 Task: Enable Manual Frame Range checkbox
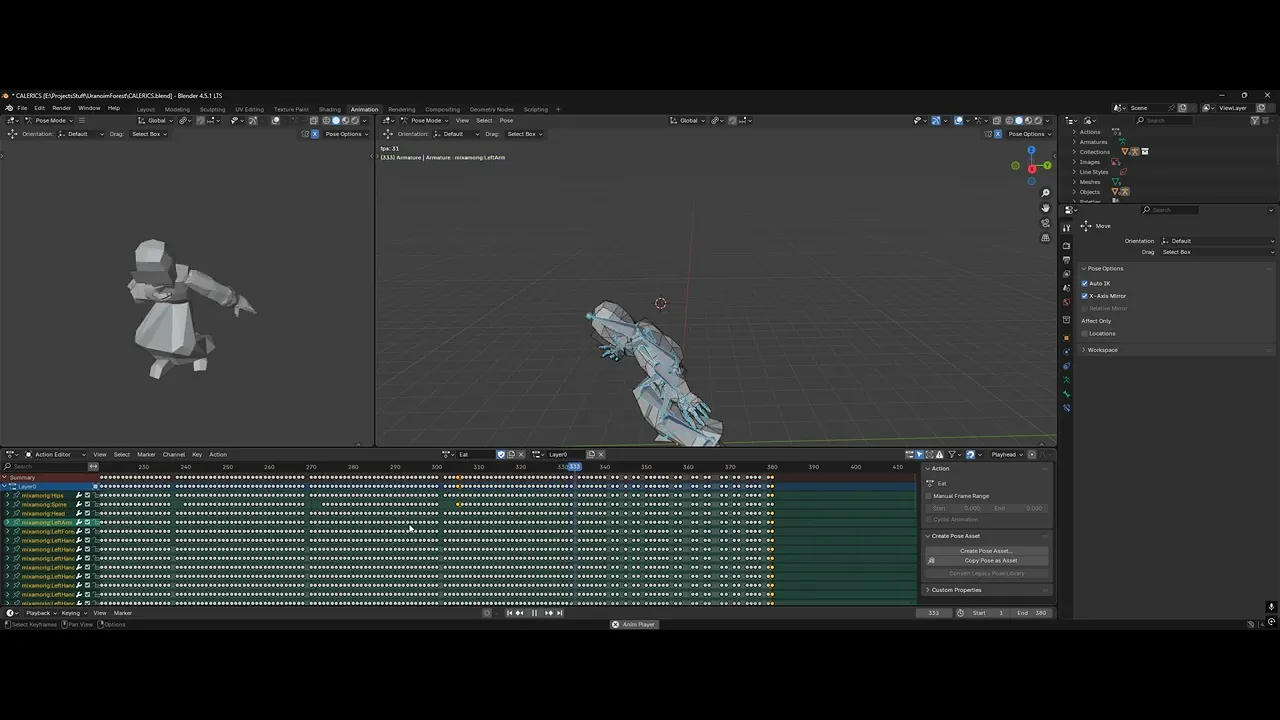click(928, 496)
